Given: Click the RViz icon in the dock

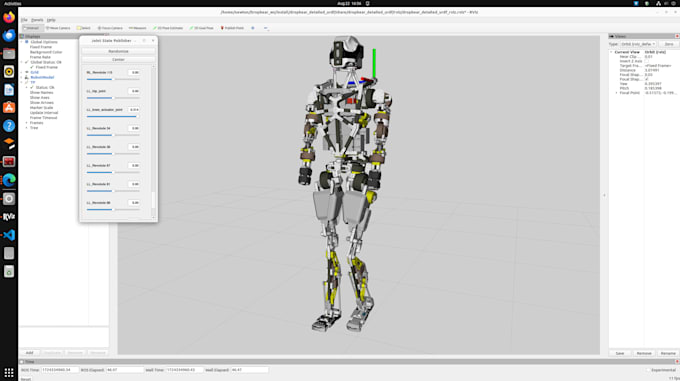Looking at the screenshot, I should (9, 217).
